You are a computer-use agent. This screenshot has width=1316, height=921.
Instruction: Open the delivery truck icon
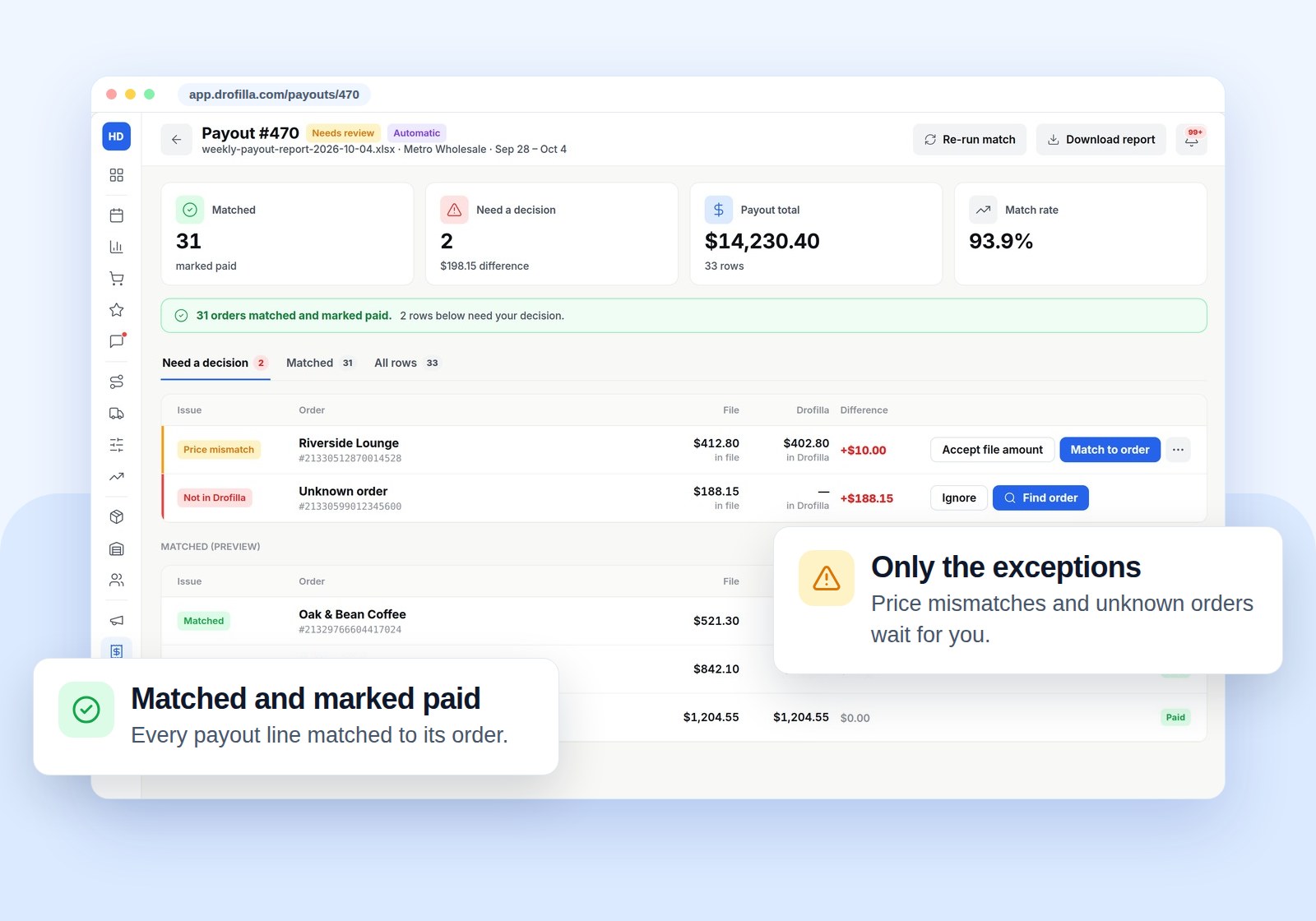116,414
